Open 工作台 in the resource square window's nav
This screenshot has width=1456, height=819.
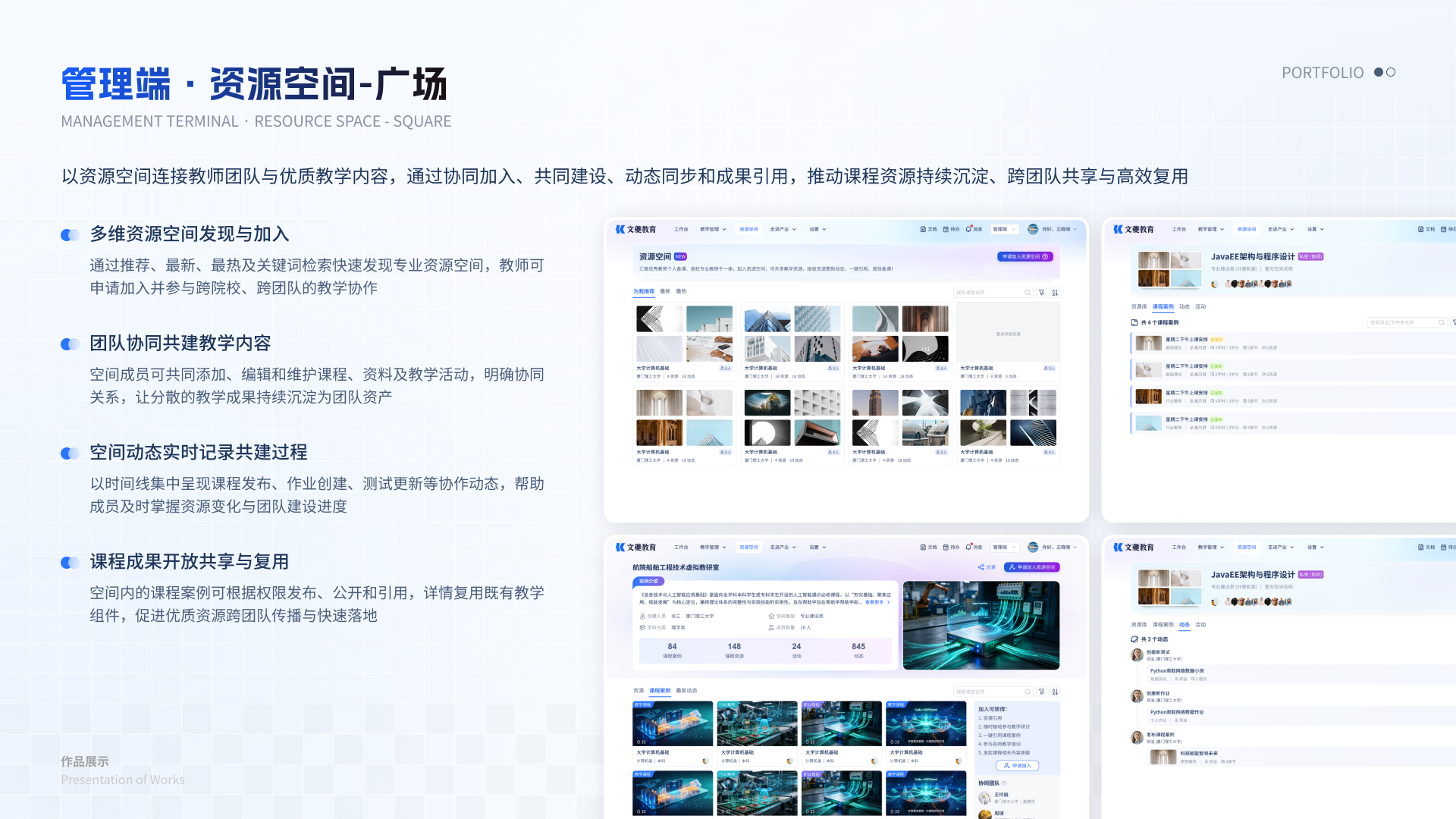(681, 229)
